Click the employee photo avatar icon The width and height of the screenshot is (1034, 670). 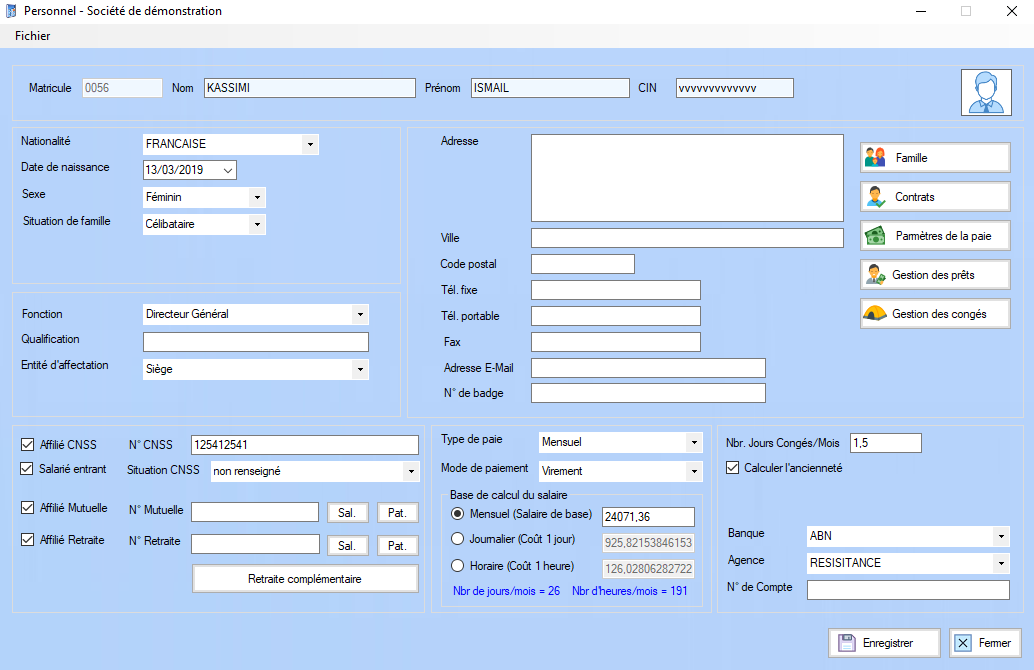pyautogui.click(x=984, y=93)
